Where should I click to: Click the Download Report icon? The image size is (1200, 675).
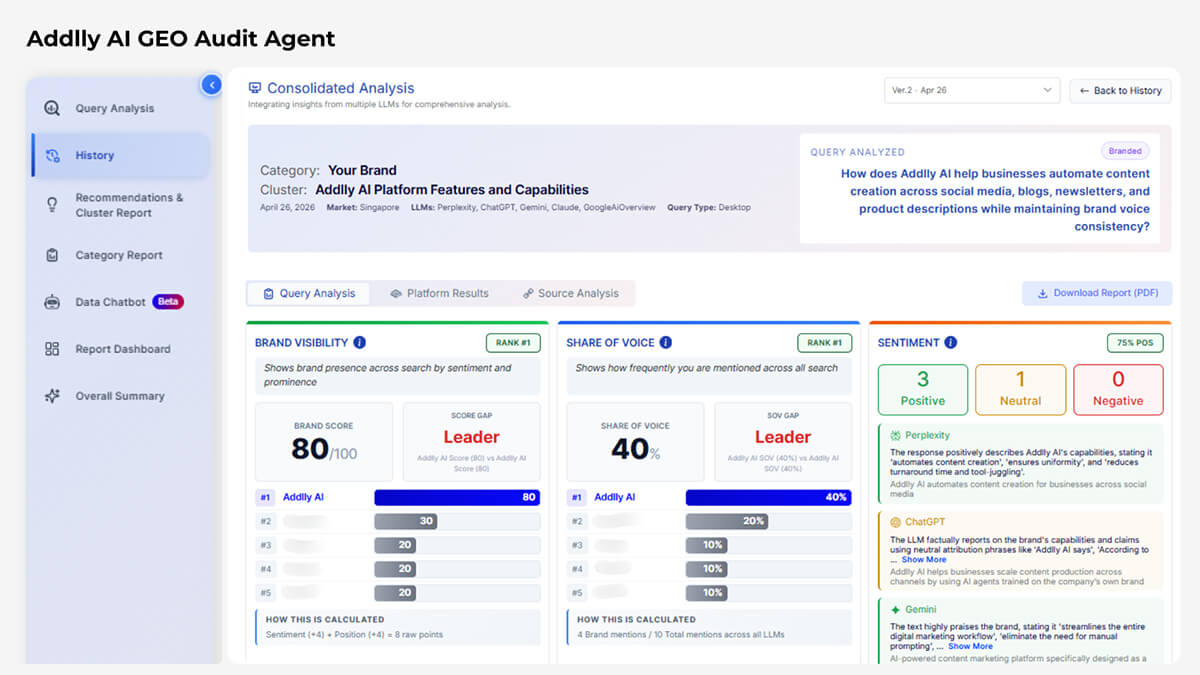click(1043, 293)
